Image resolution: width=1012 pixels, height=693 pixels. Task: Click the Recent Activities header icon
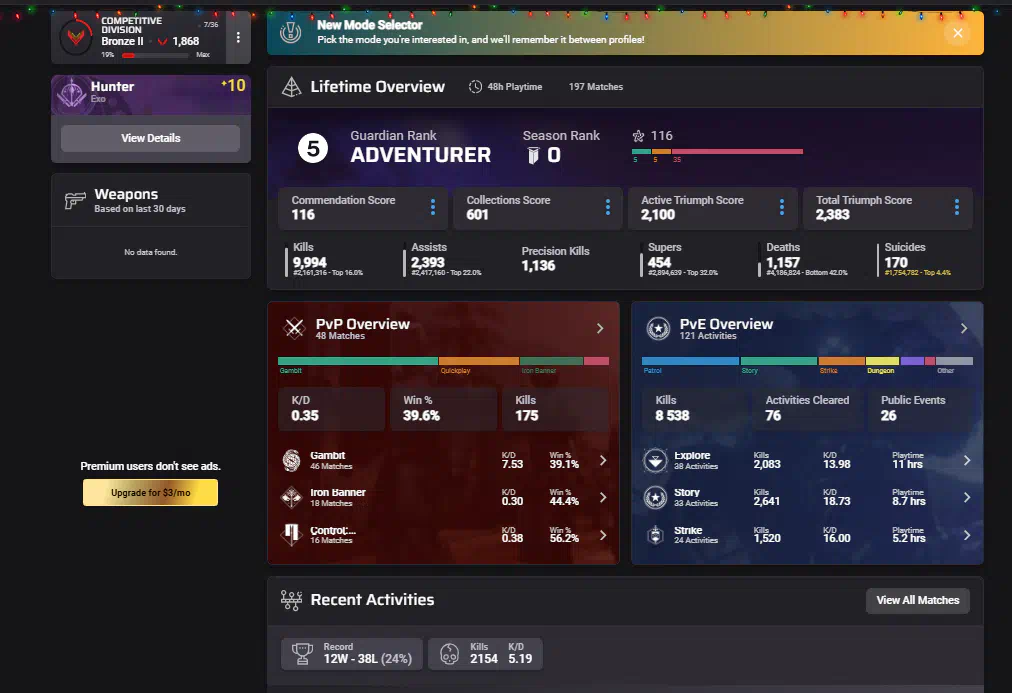coord(291,600)
